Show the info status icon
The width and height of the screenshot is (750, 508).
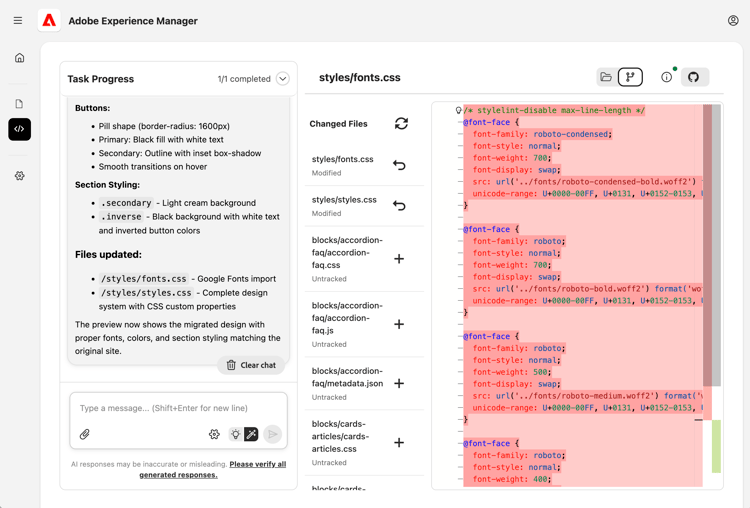(x=666, y=77)
